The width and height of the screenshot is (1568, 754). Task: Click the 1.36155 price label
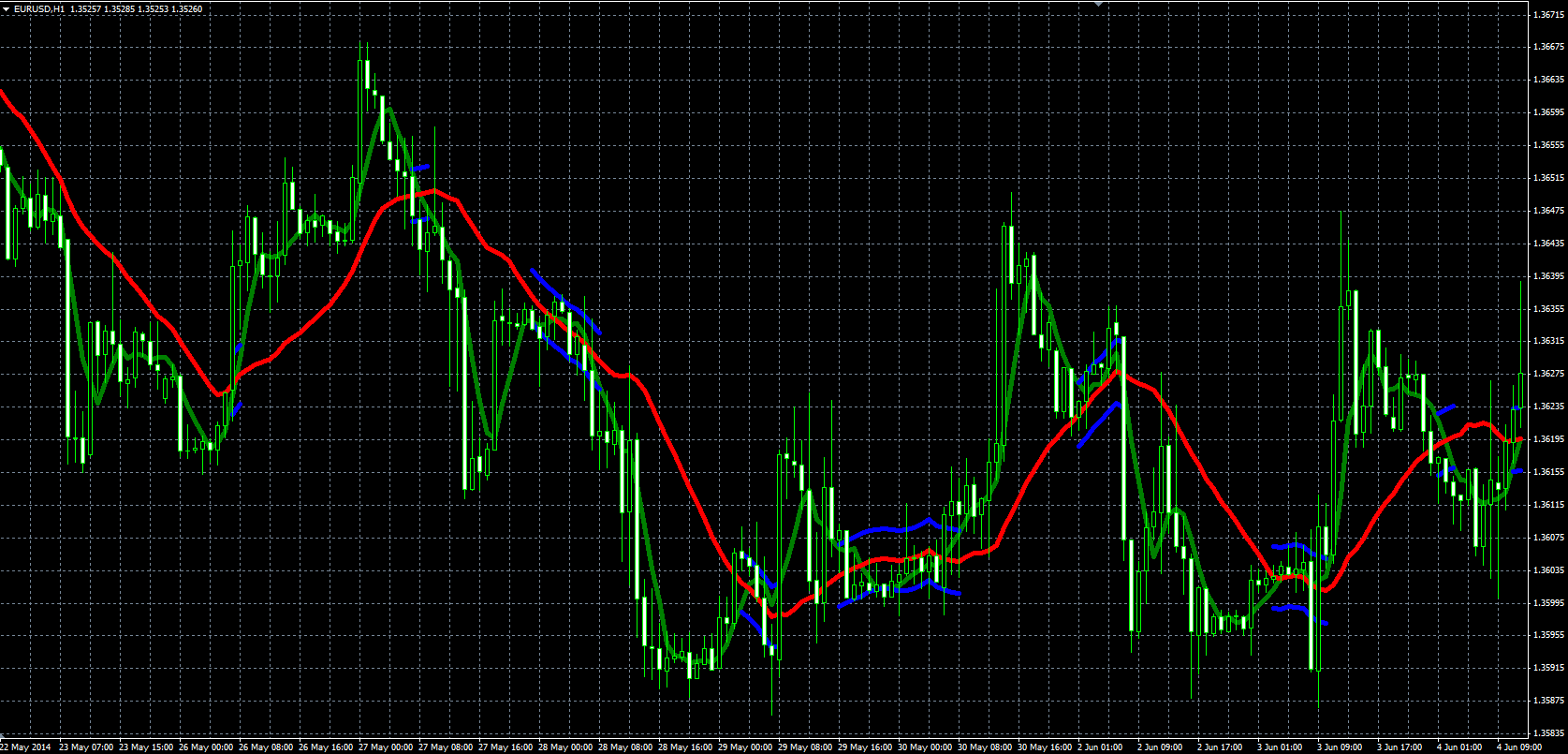tap(1548, 472)
